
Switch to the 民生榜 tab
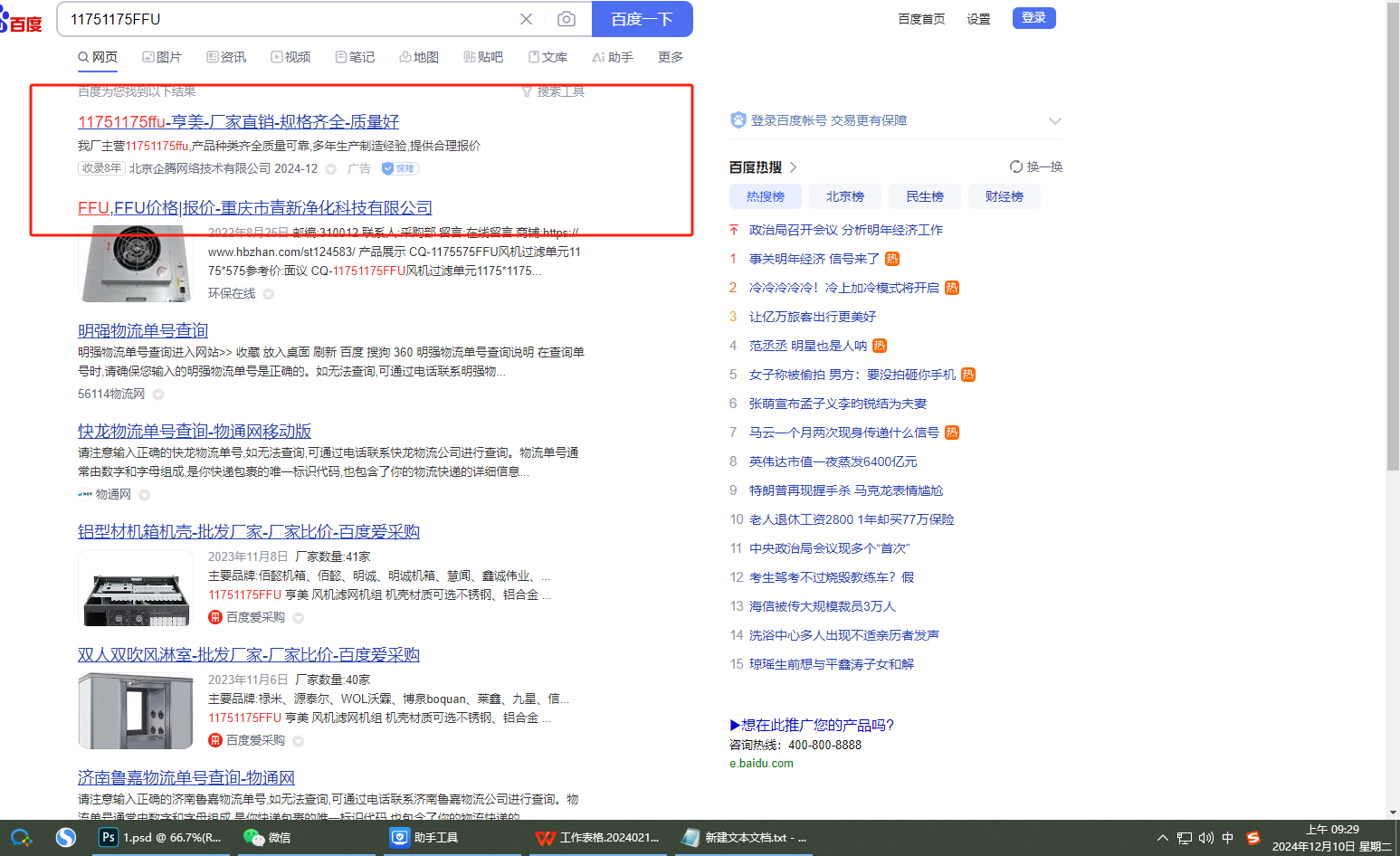924,196
